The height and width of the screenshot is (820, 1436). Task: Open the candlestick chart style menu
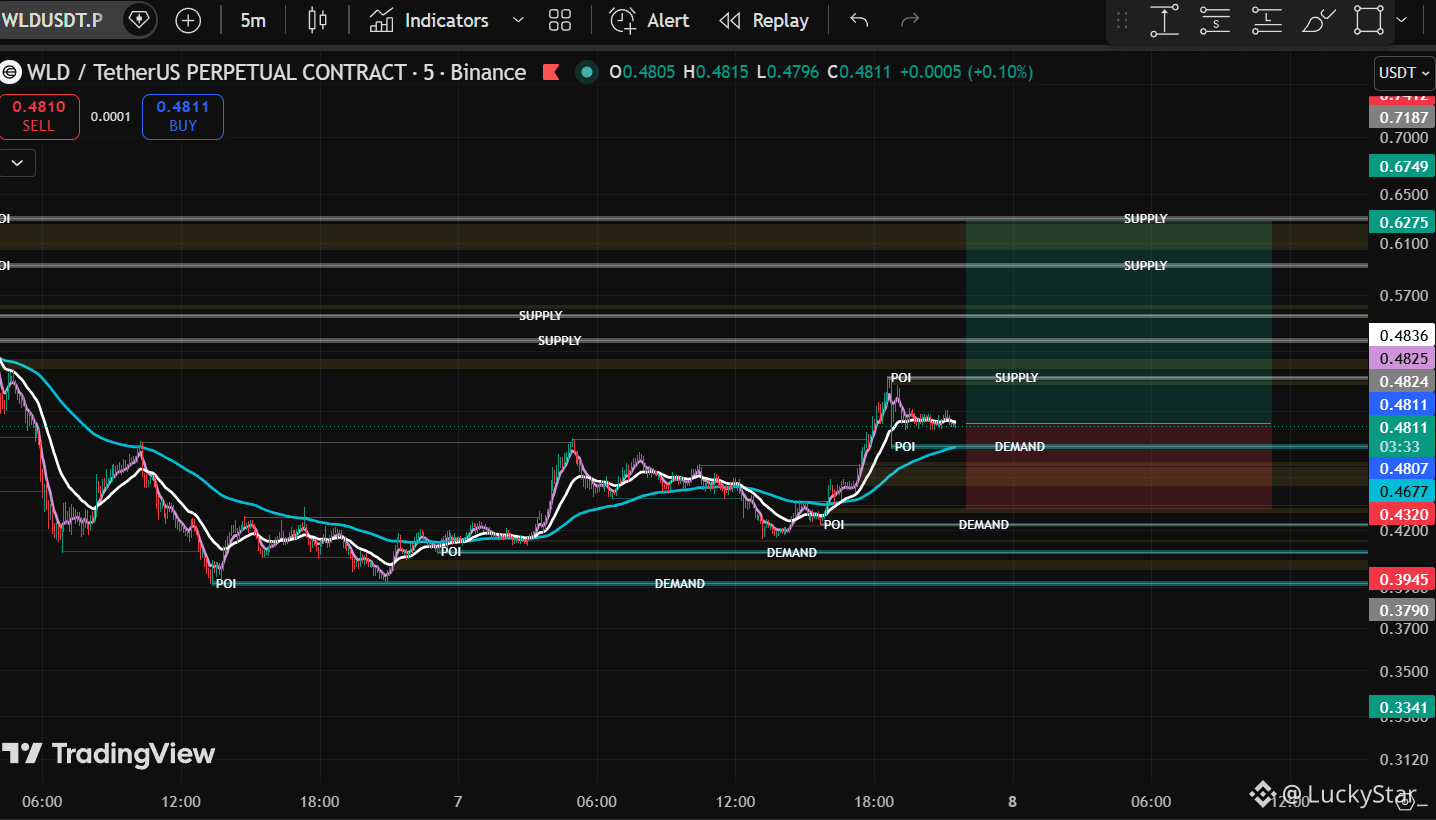317,20
